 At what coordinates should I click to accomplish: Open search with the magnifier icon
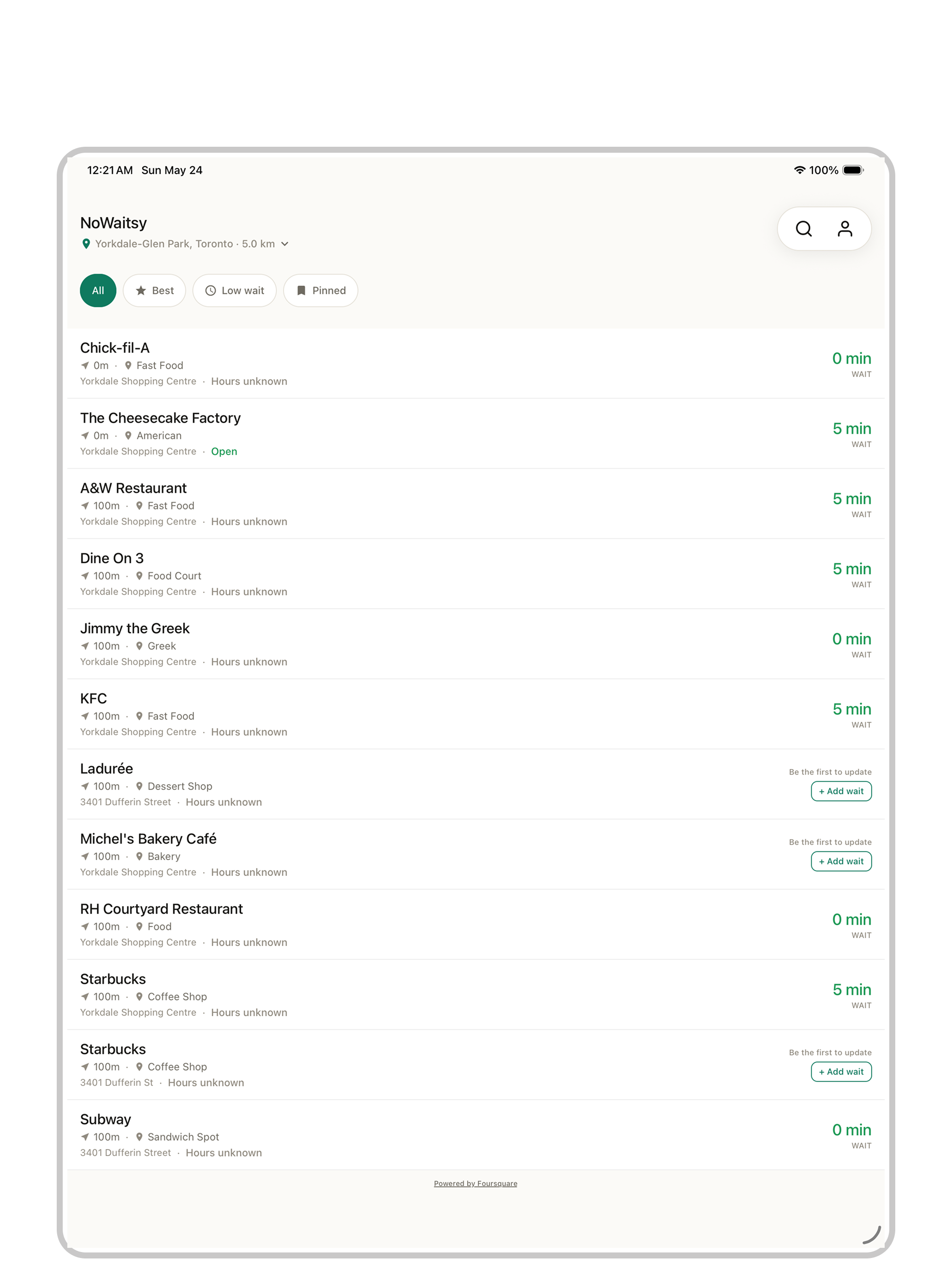click(803, 228)
